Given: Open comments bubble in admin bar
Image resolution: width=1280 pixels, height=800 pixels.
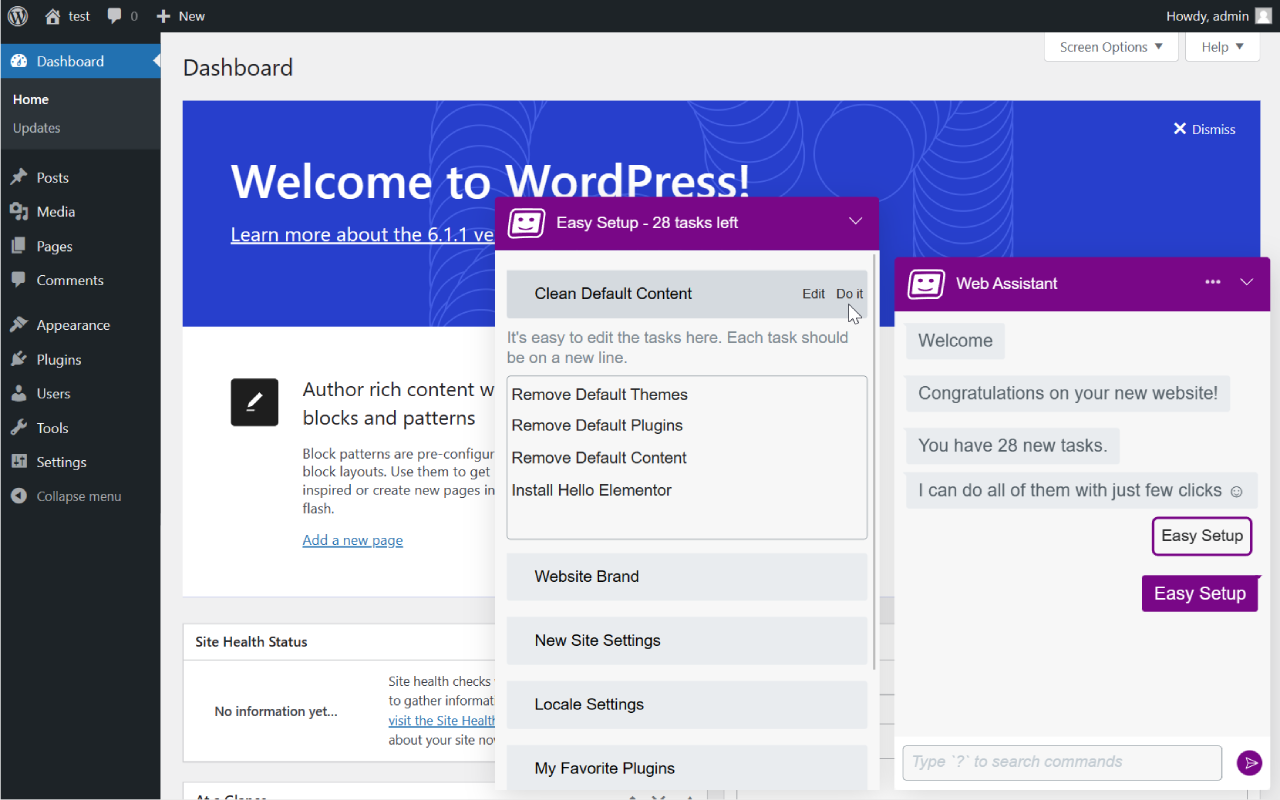Looking at the screenshot, I should [115, 16].
